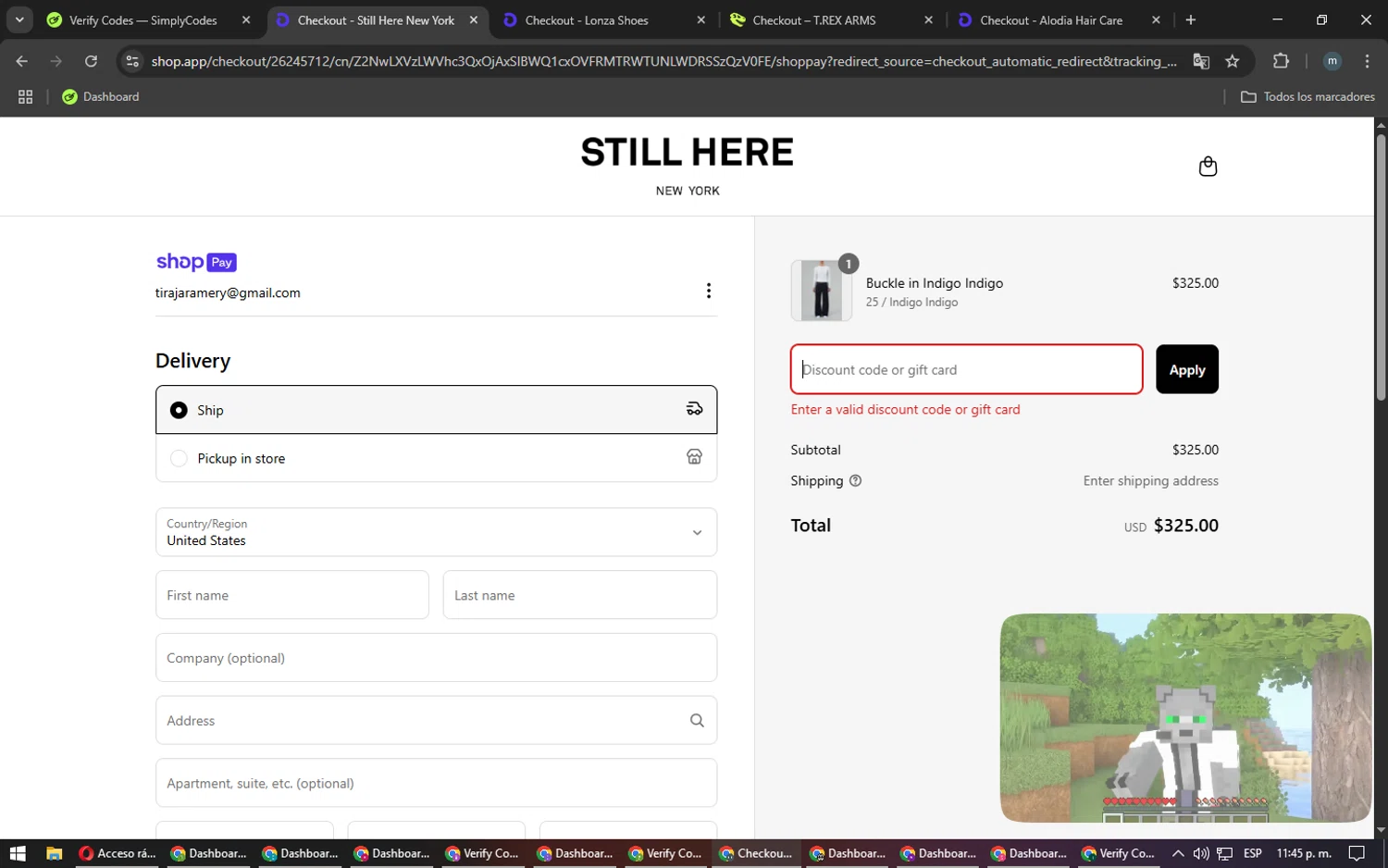
Task: View site information icon in address bar
Action: (x=132, y=61)
